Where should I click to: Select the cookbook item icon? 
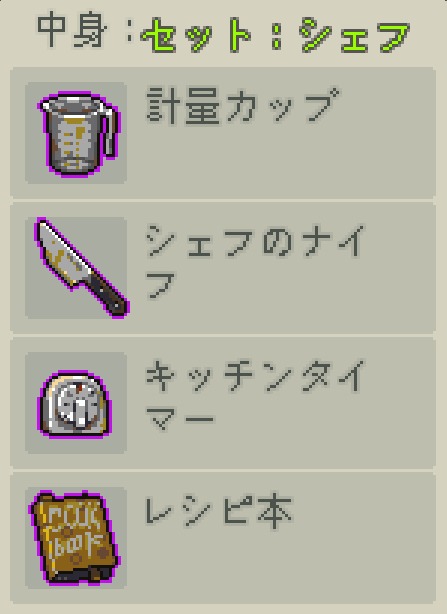click(x=74, y=537)
